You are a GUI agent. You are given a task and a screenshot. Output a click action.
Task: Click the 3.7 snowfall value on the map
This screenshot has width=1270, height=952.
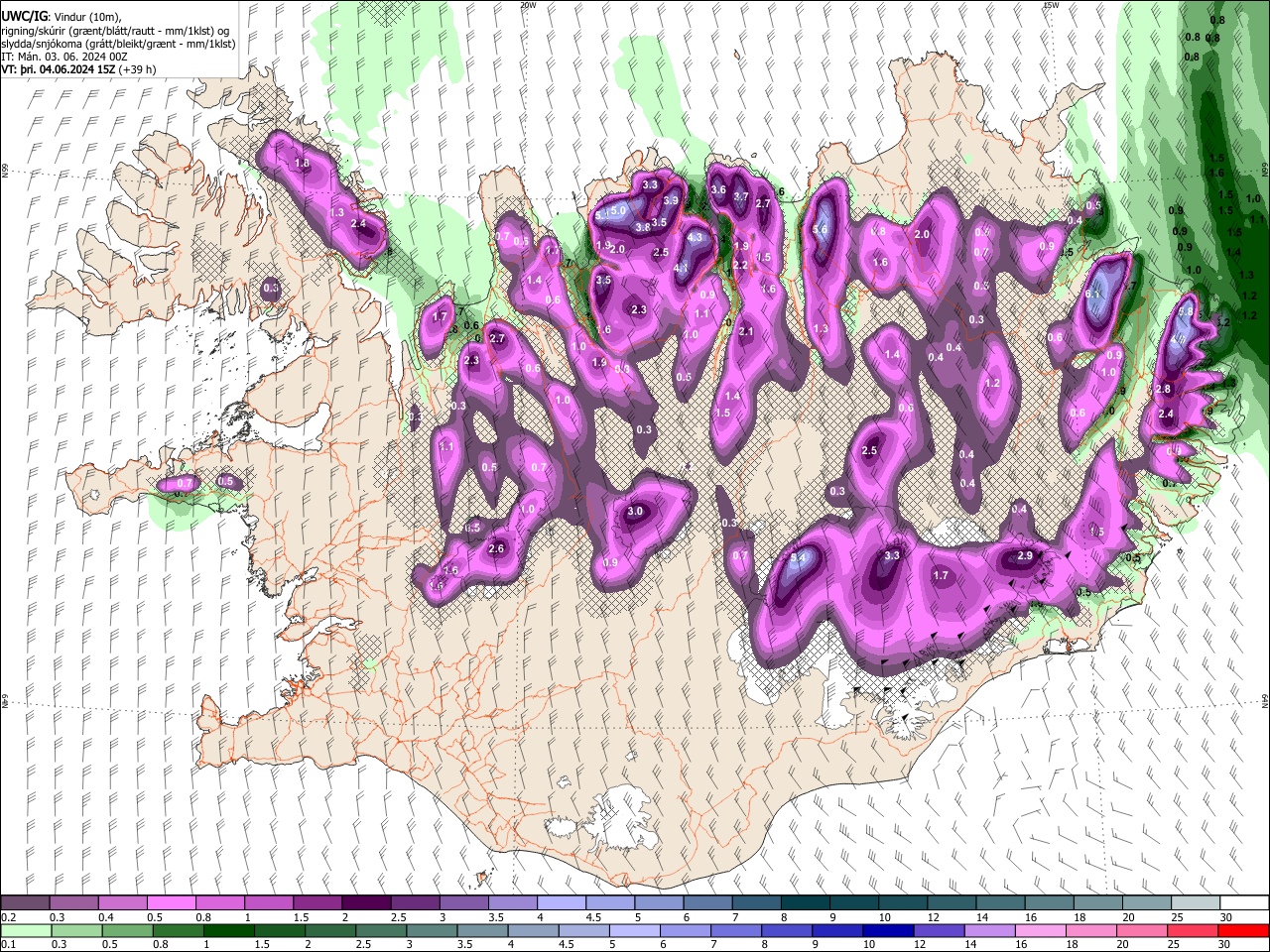click(739, 196)
